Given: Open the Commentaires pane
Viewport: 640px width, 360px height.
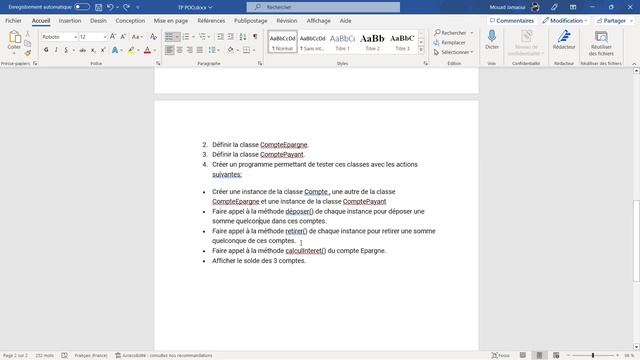Looking at the screenshot, I should (x=512, y=20).
